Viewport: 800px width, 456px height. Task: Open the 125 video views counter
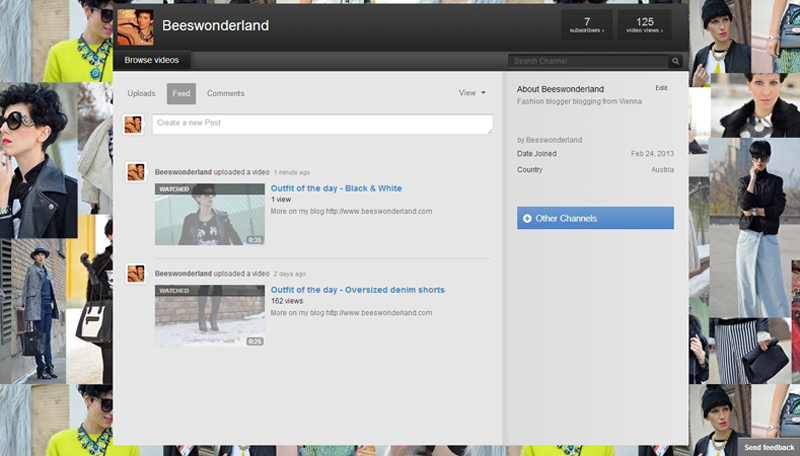coord(644,24)
